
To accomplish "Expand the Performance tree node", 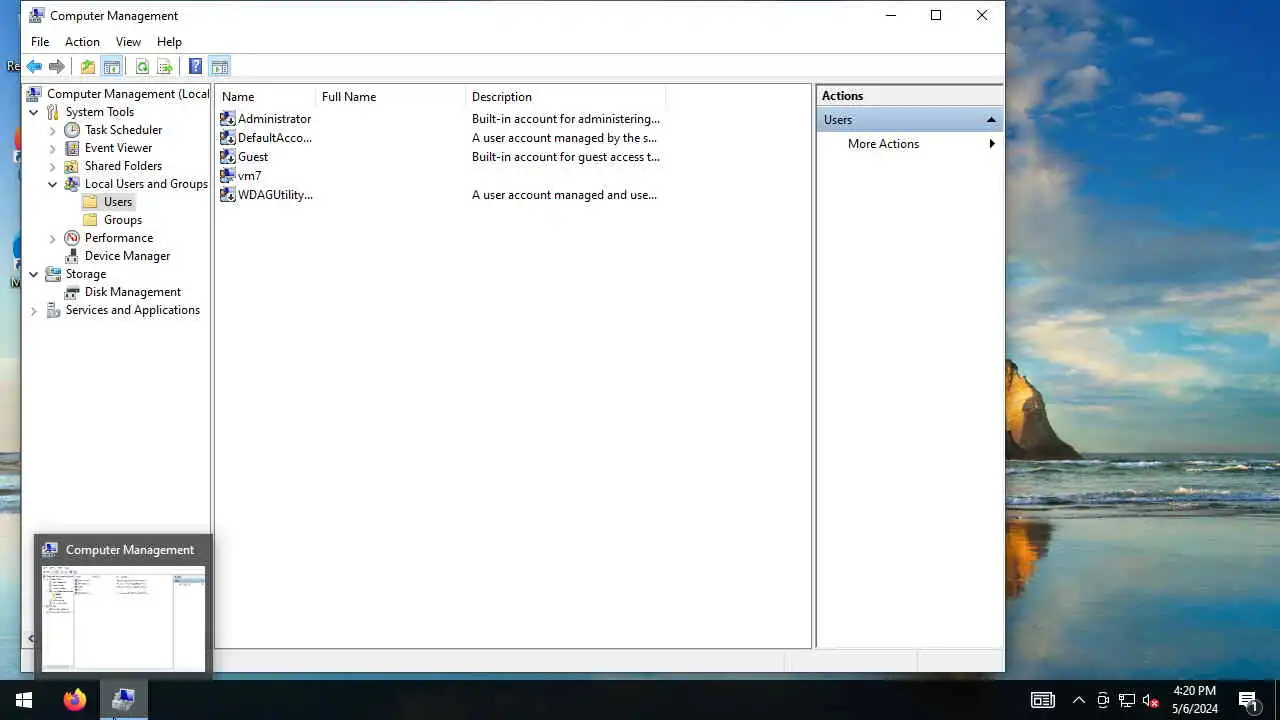I will pos(53,238).
